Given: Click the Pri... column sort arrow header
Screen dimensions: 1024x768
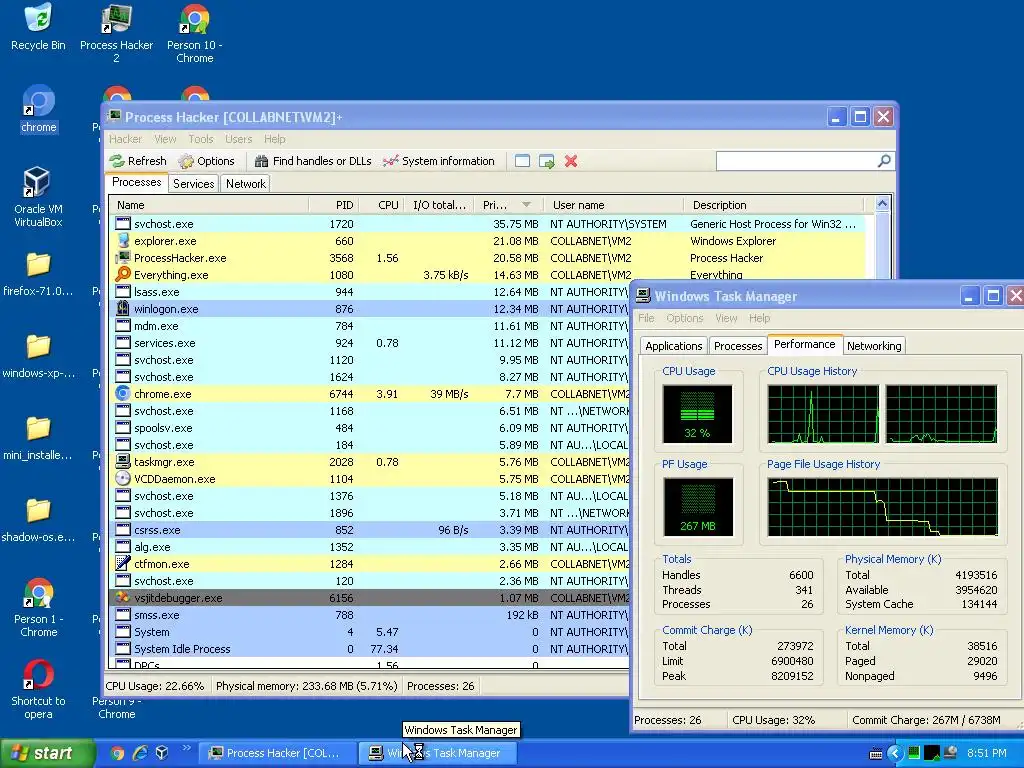Looking at the screenshot, I should (509, 205).
